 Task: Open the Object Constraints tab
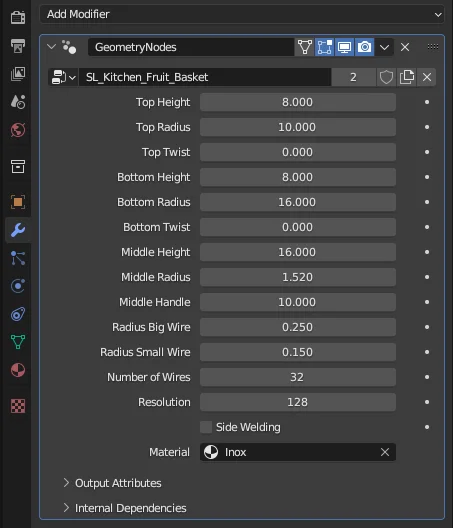18,314
